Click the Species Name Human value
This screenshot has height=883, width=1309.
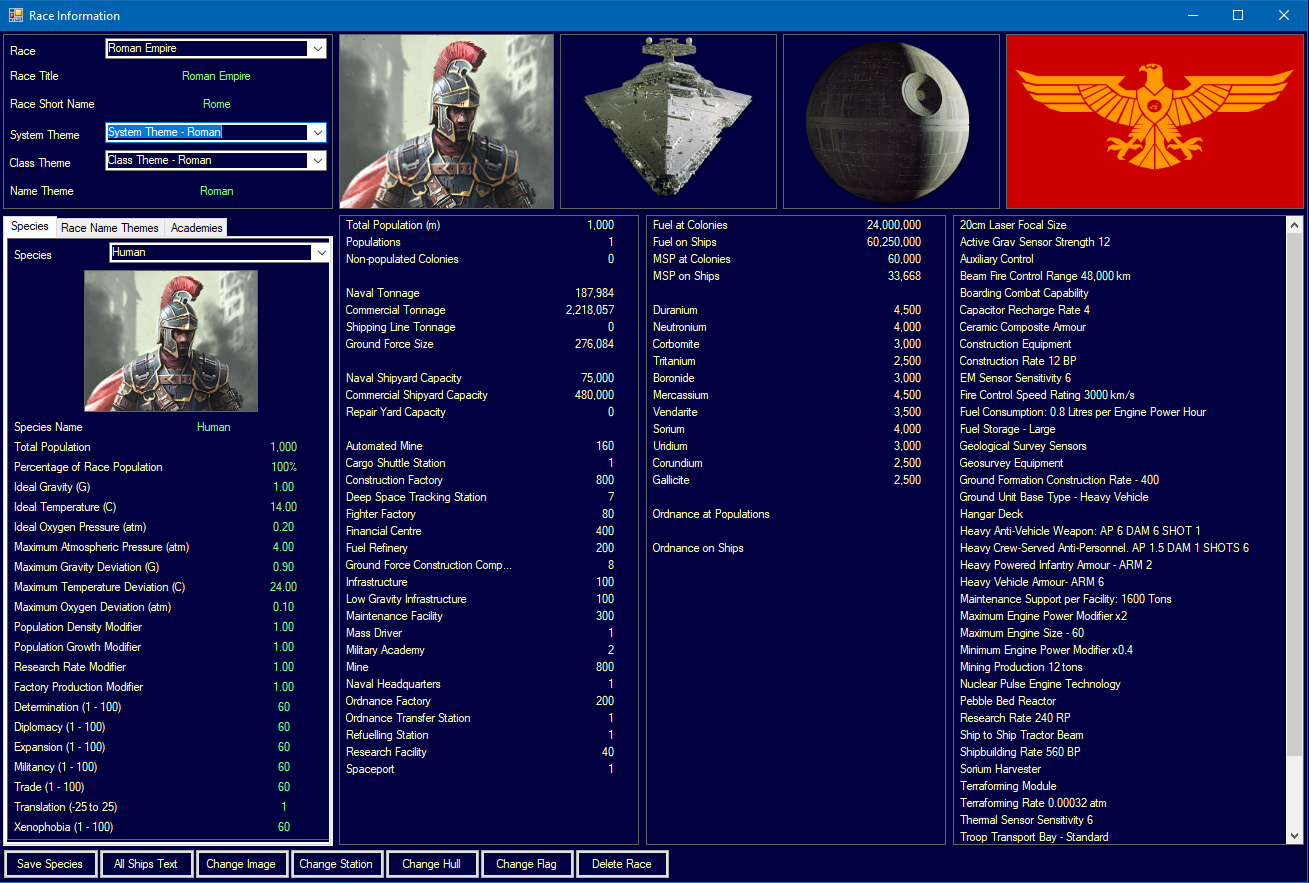214,427
